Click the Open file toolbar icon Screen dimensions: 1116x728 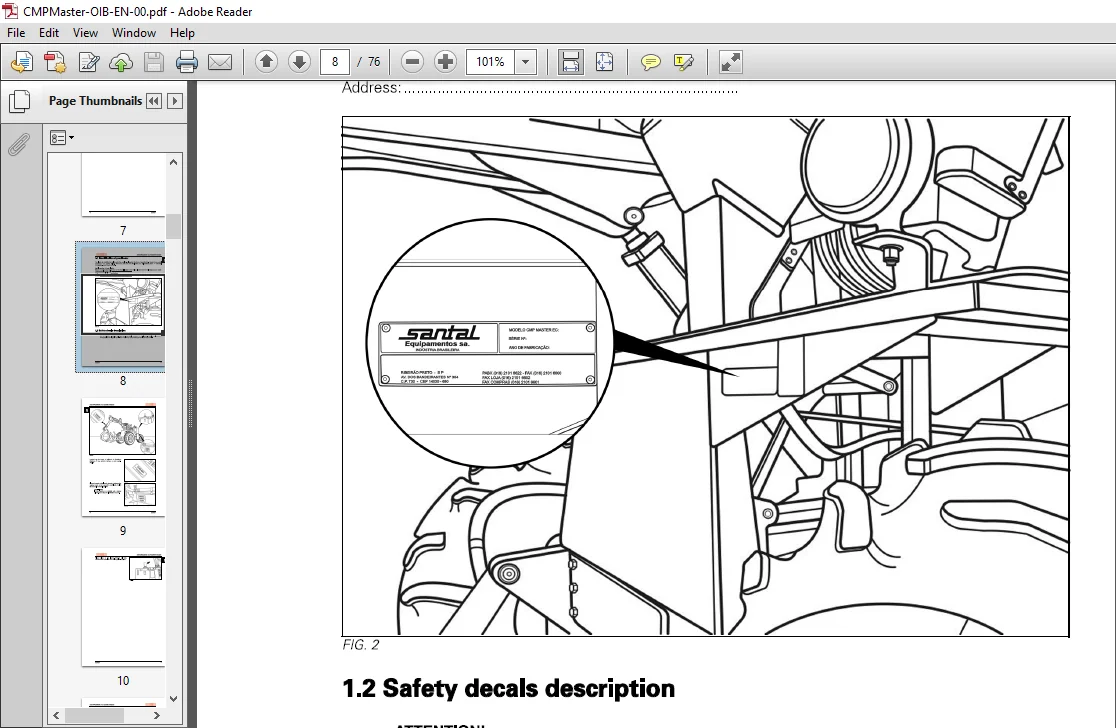tap(22, 63)
